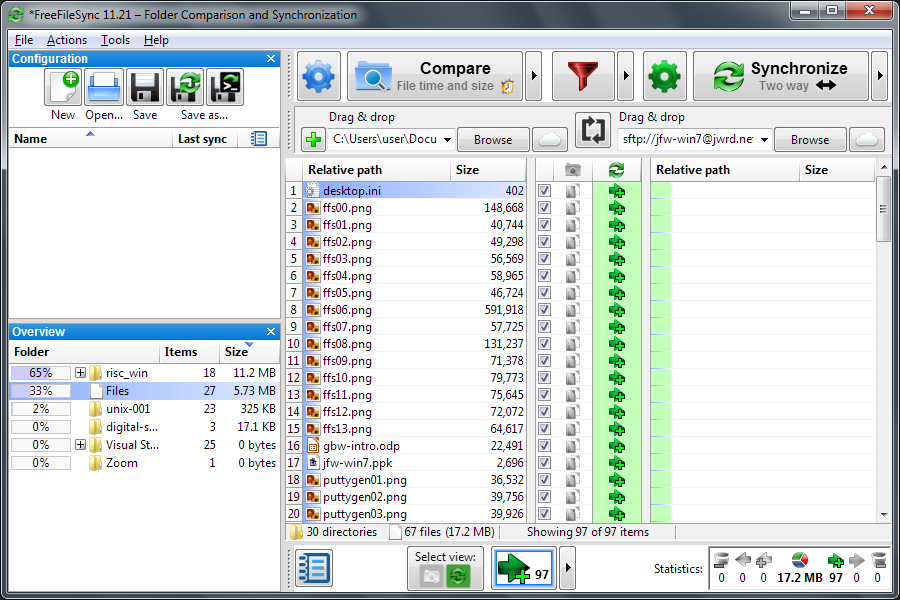The image size is (900, 600).
Task: Open the Tools menu
Action: (115, 40)
